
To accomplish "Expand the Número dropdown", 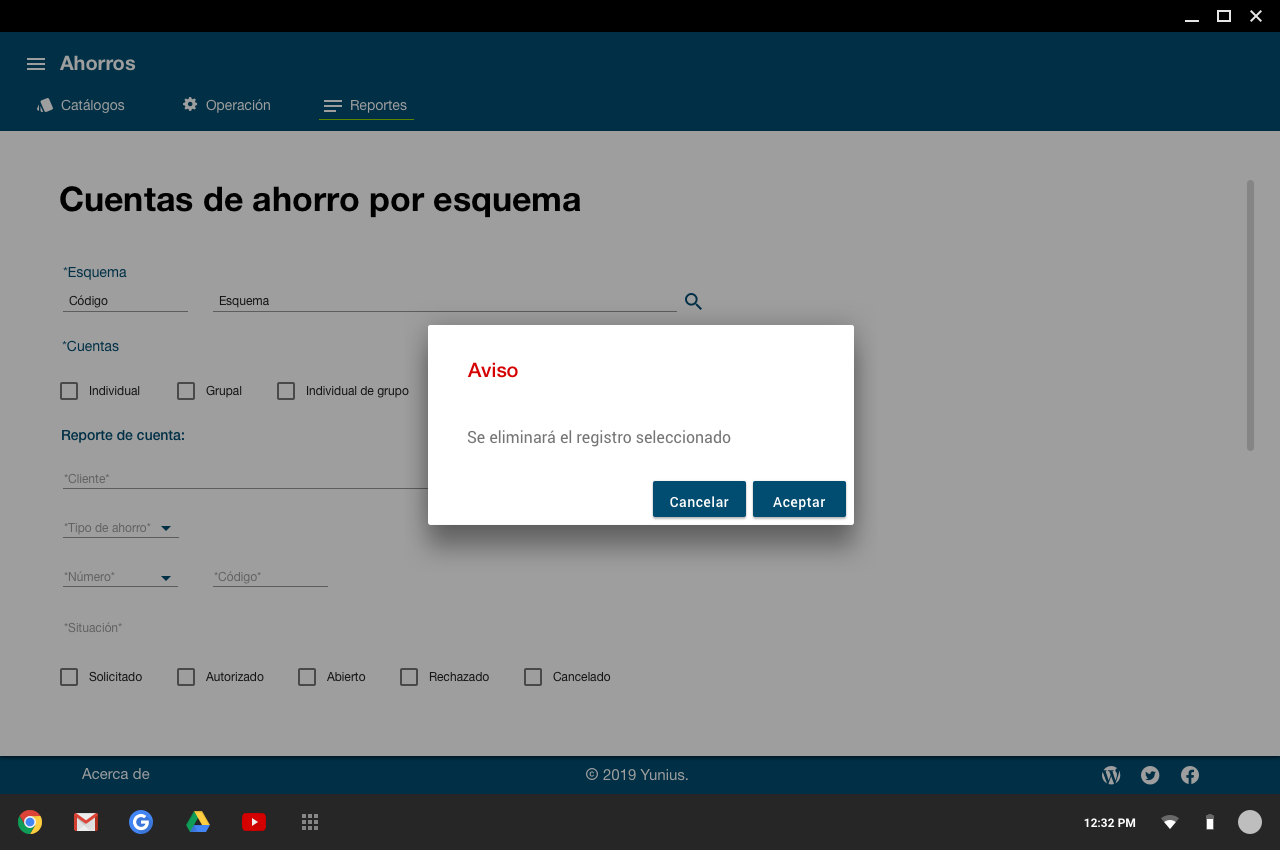I will (166, 578).
